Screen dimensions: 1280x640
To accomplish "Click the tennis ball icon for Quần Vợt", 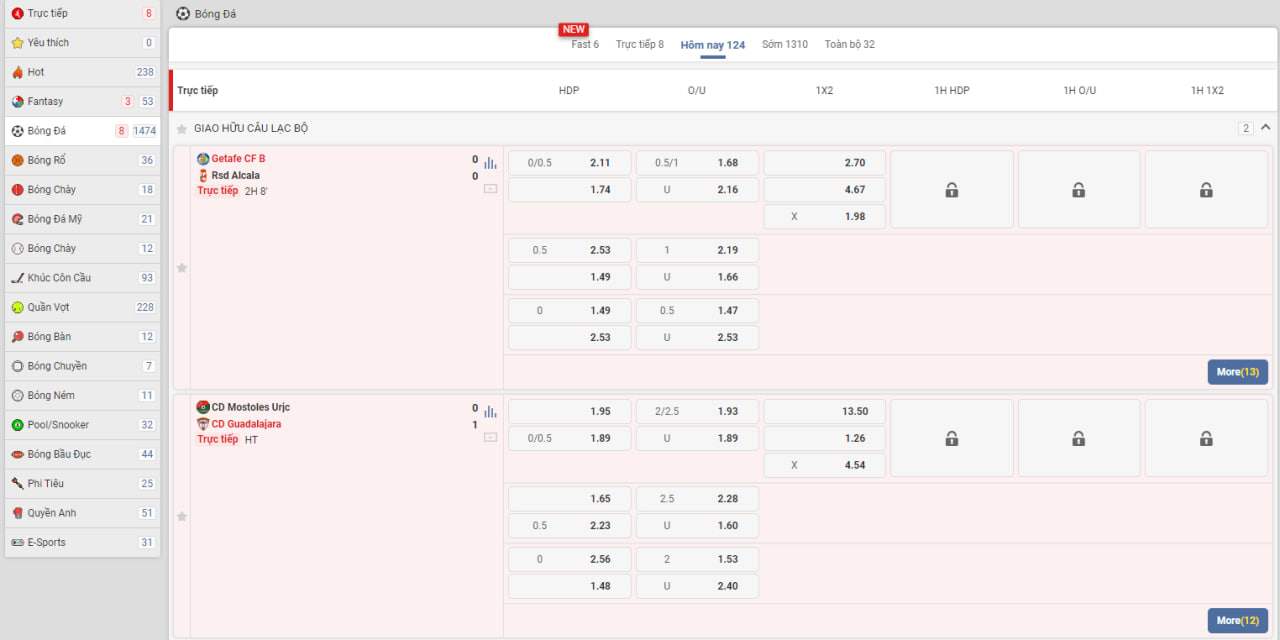I will (x=17, y=307).
